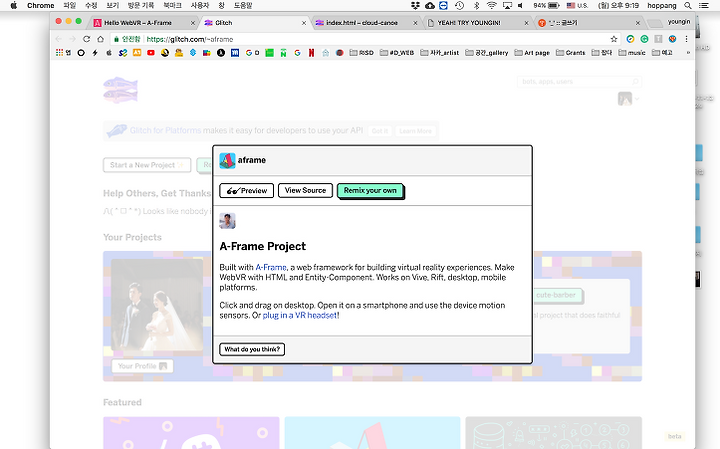Open the user avatar dropdown on Glitch
The height and width of the screenshot is (449, 720).
coord(628,99)
